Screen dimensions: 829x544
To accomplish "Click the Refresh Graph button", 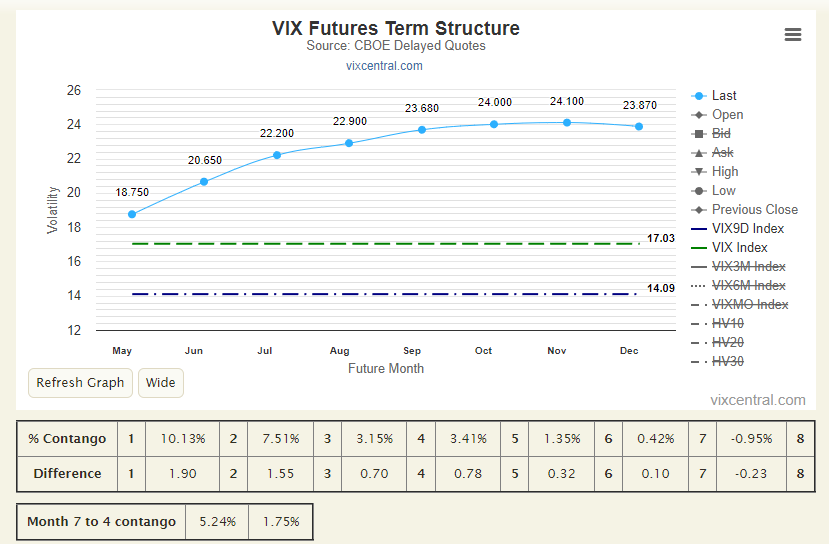I will (80, 383).
